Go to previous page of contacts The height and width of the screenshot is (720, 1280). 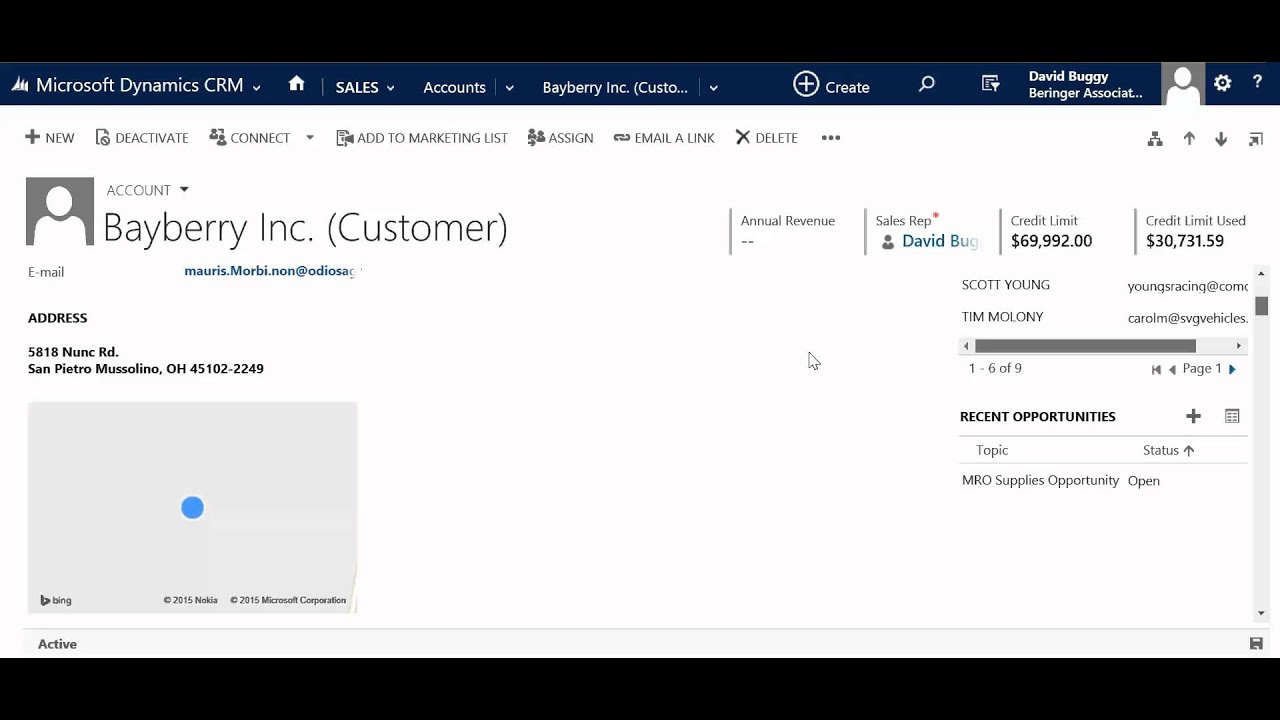click(1173, 370)
